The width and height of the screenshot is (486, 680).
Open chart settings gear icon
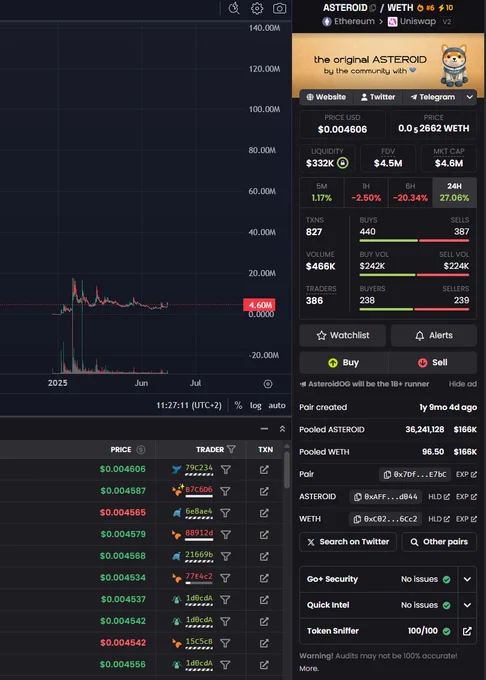coord(257,8)
